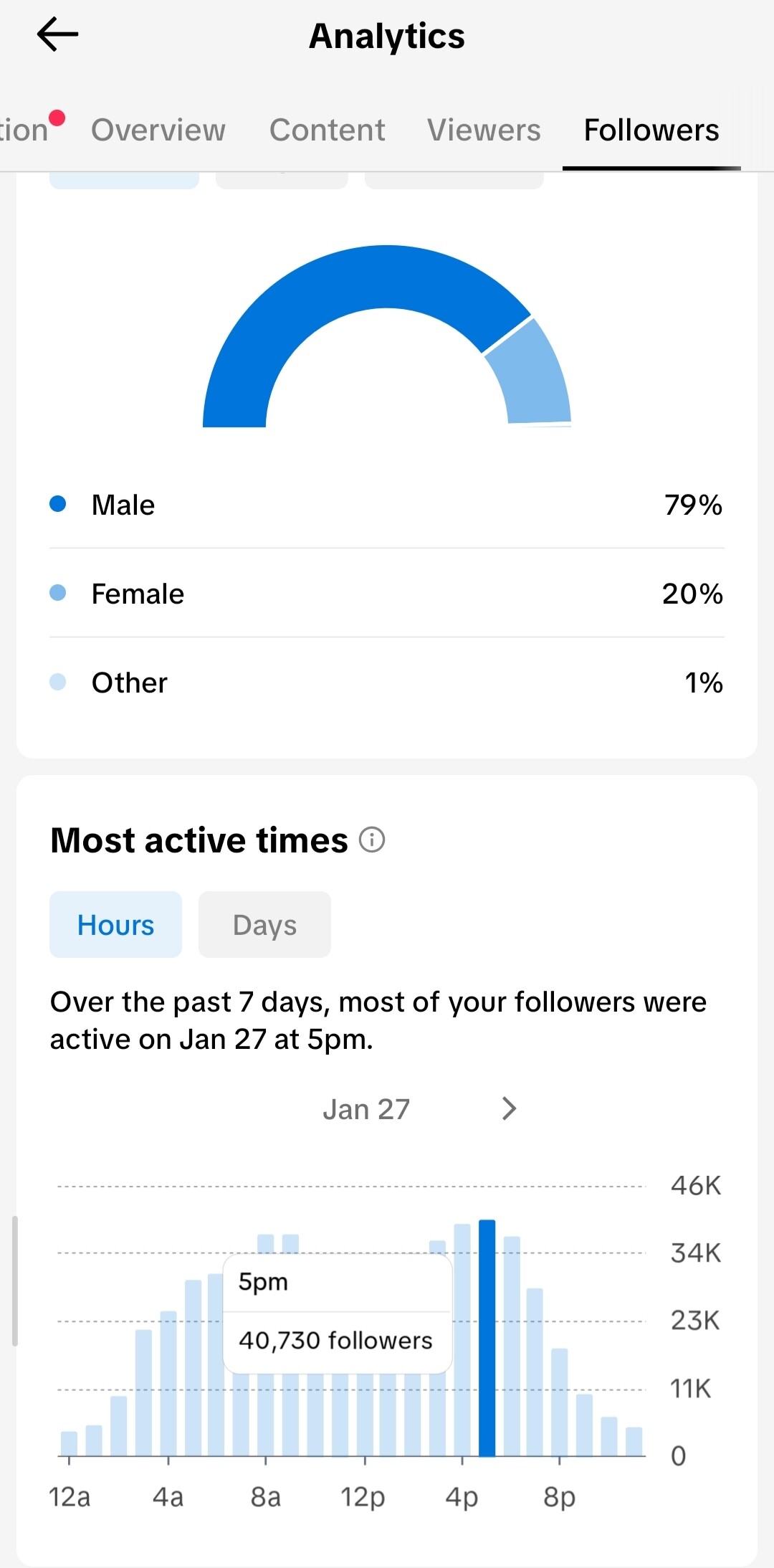Tap the 5pm followers tooltip
The height and width of the screenshot is (1568, 774).
click(337, 1312)
